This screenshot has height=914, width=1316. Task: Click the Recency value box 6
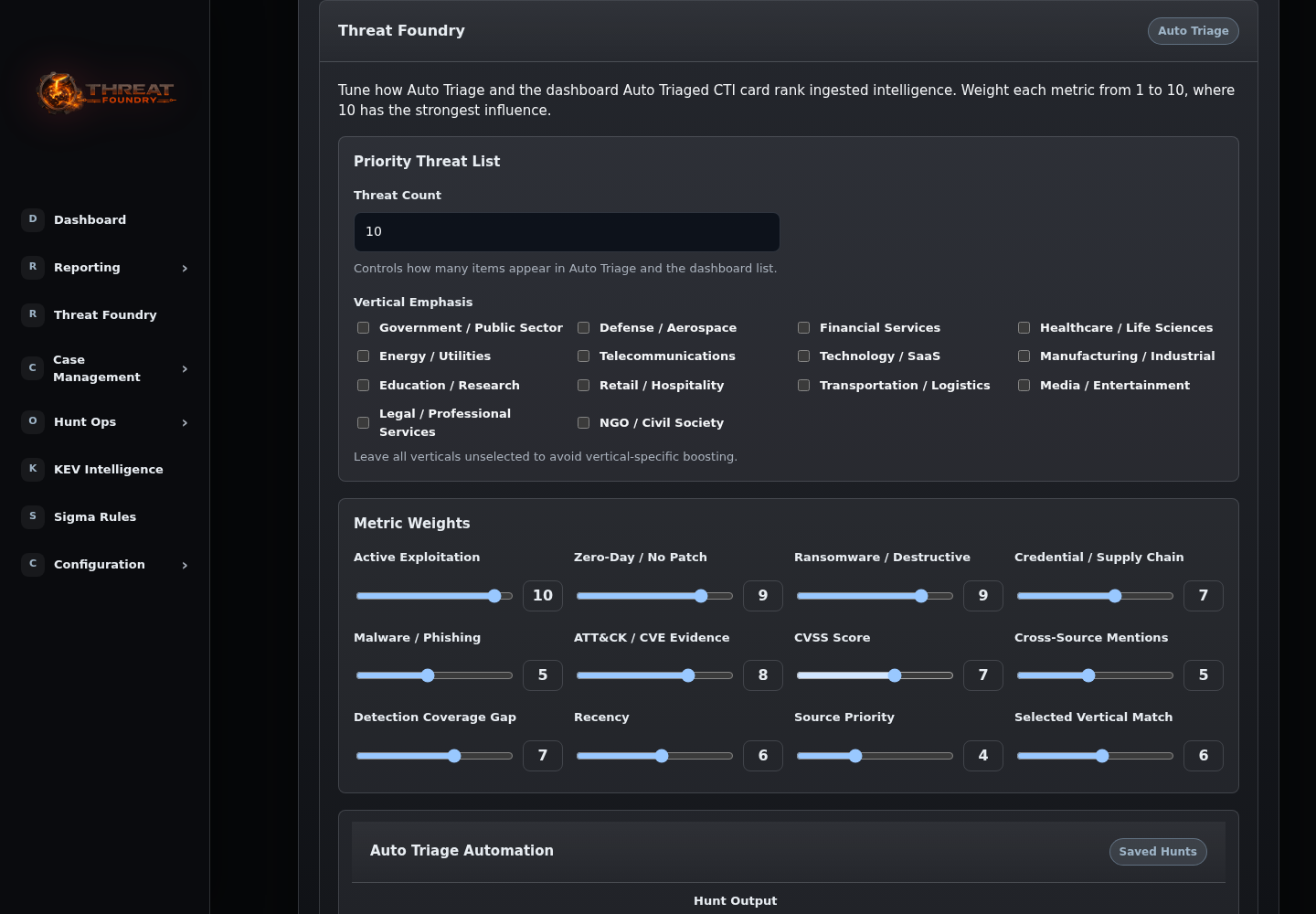[x=763, y=756]
